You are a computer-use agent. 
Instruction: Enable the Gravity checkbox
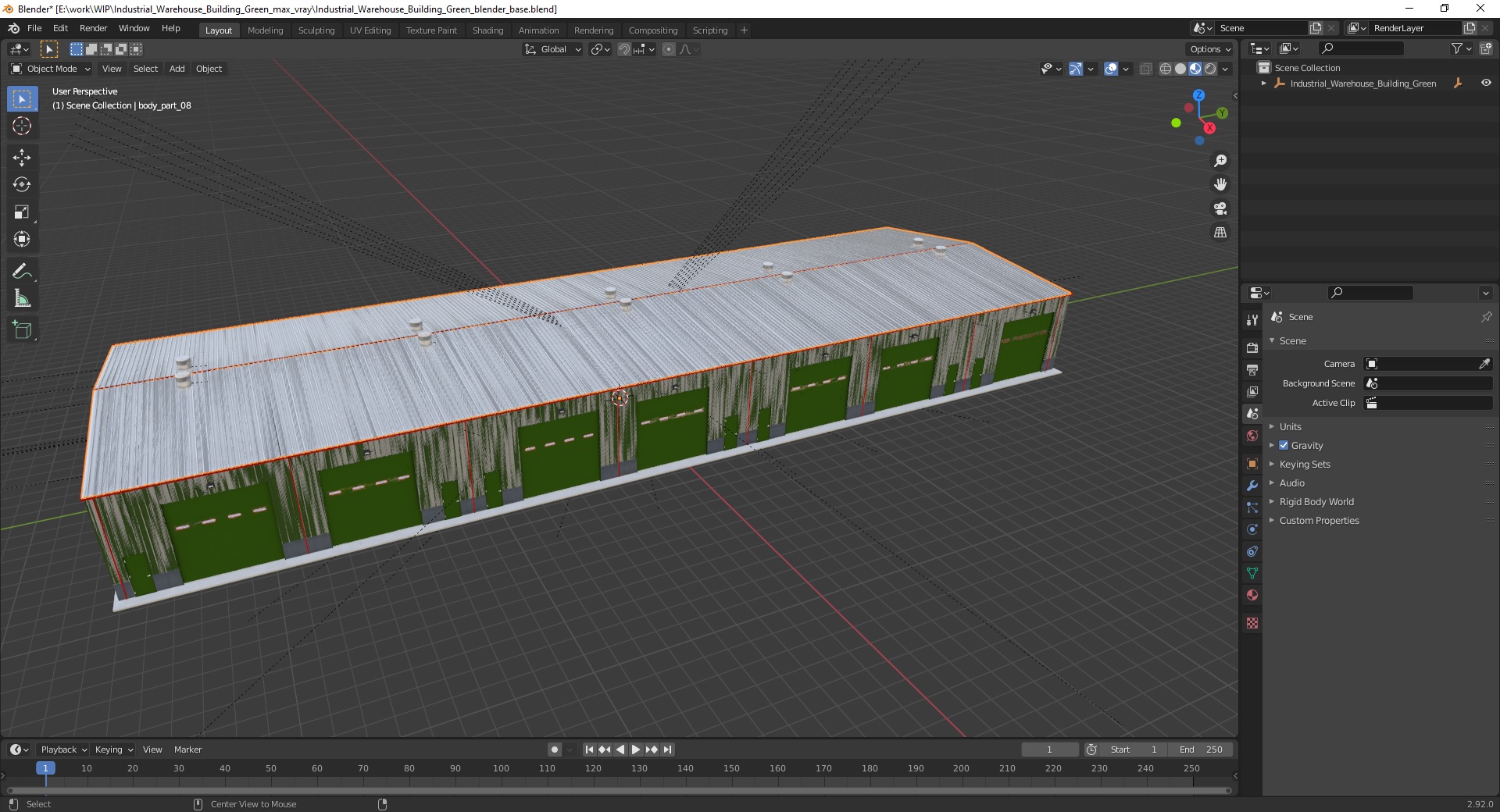(x=1284, y=445)
